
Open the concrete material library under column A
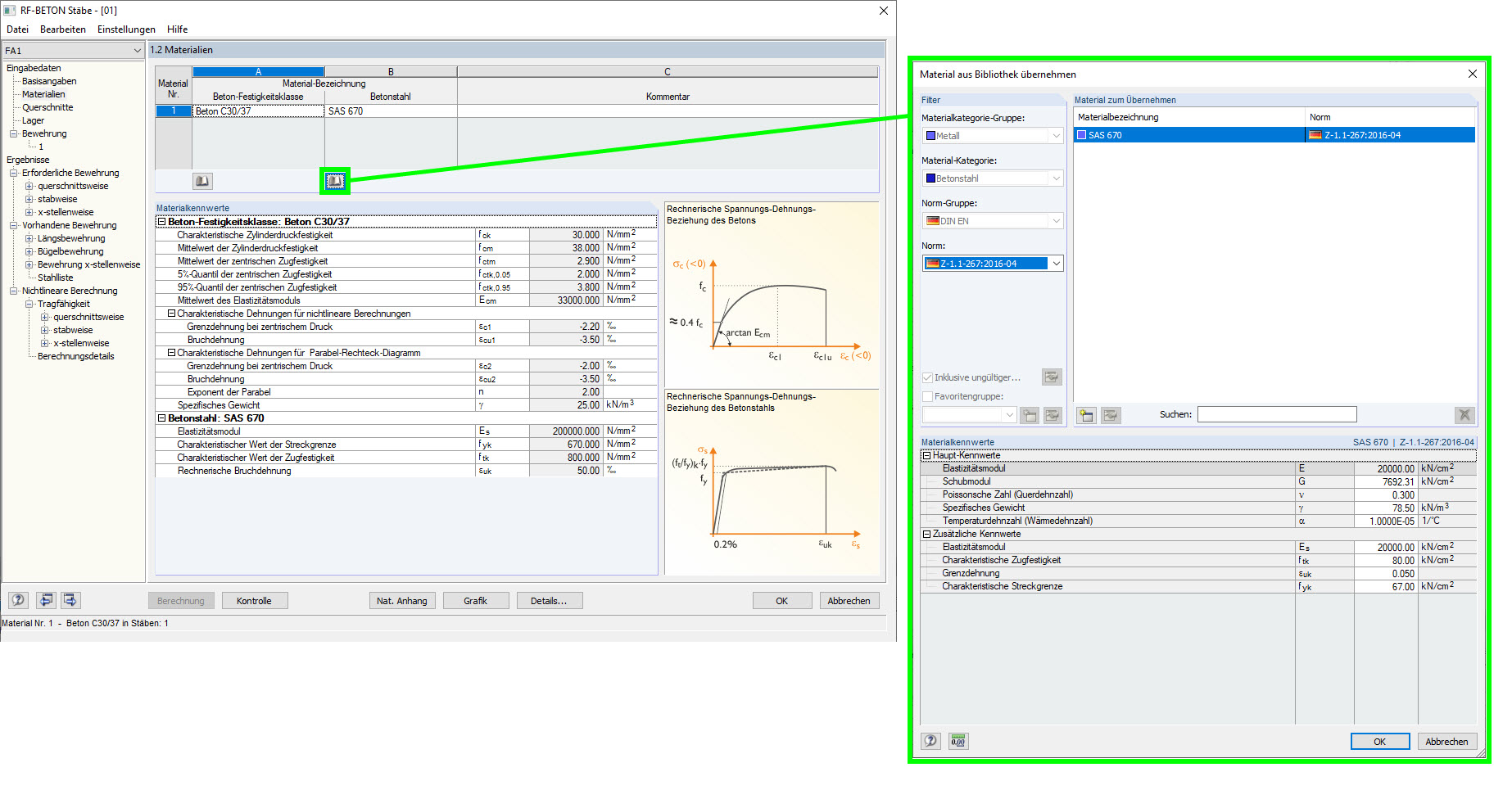[202, 181]
